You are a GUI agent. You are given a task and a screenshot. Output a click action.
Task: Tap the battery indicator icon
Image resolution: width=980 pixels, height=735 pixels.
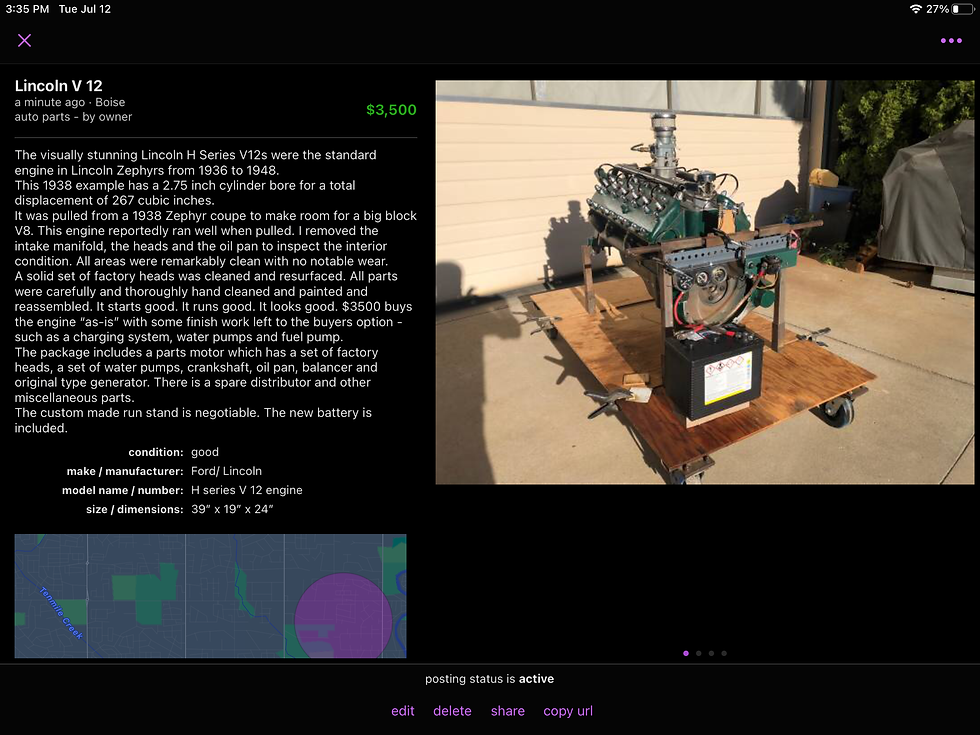pyautogui.click(x=962, y=9)
